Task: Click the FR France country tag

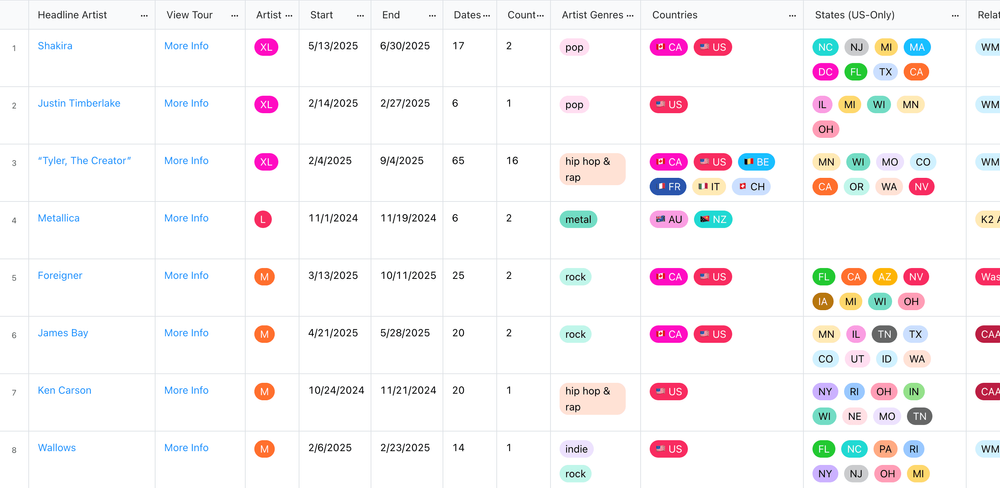Action: (x=668, y=187)
